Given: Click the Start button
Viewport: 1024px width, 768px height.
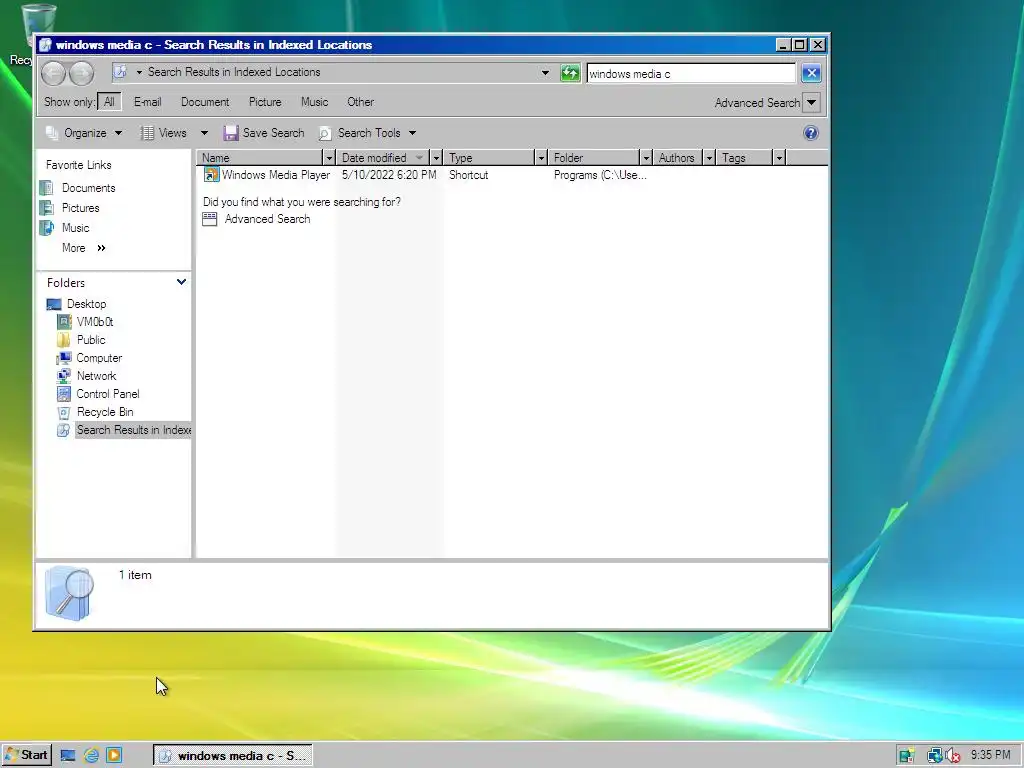Looking at the screenshot, I should (26, 756).
